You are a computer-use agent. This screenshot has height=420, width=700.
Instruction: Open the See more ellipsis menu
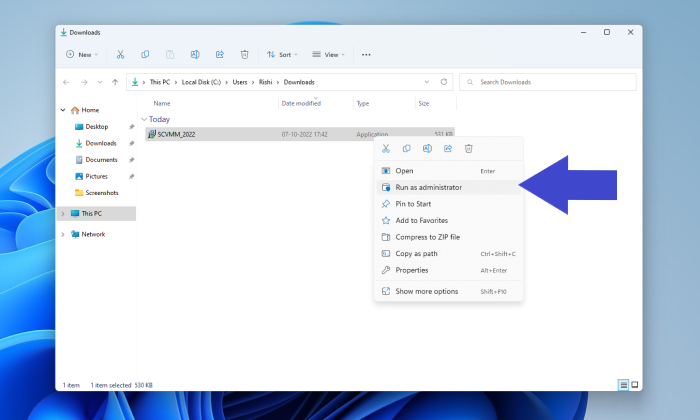pos(366,54)
